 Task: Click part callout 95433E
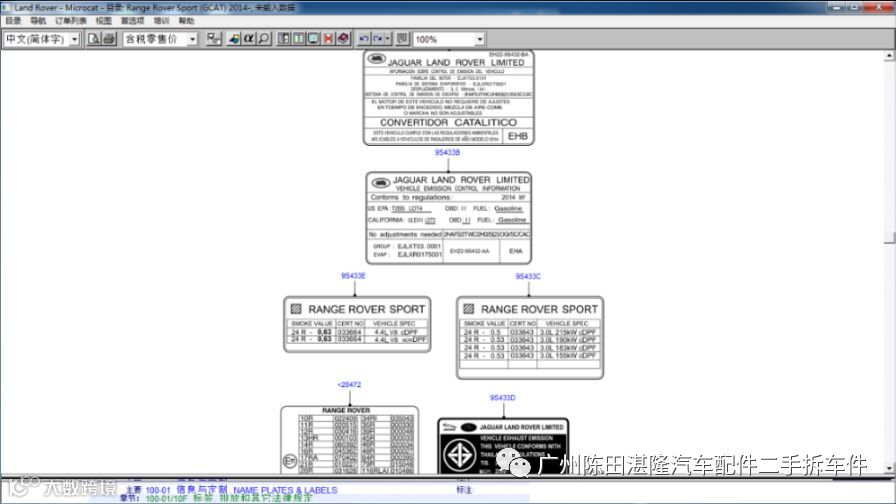point(353,276)
